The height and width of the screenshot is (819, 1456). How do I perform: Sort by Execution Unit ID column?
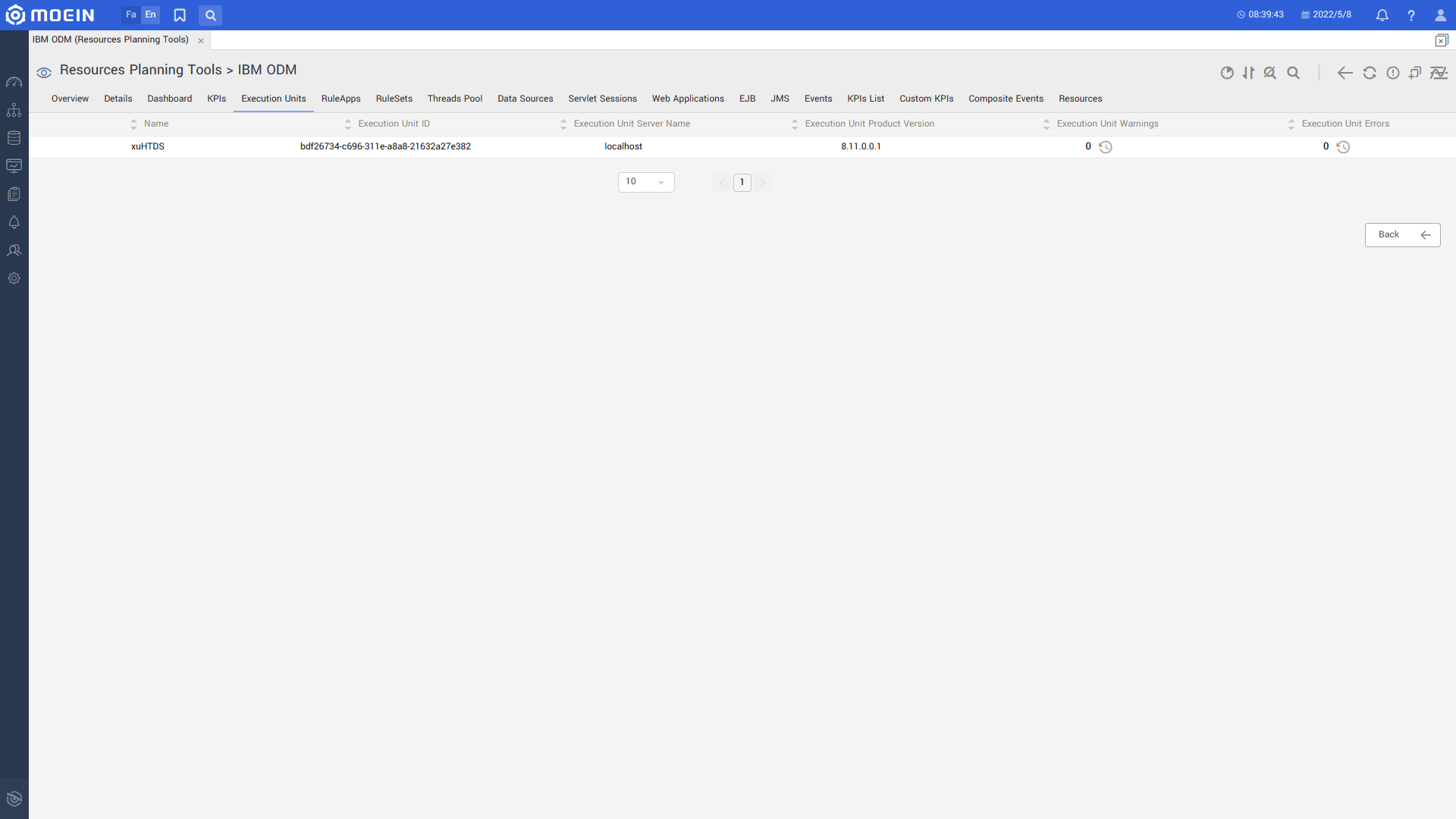coord(348,124)
